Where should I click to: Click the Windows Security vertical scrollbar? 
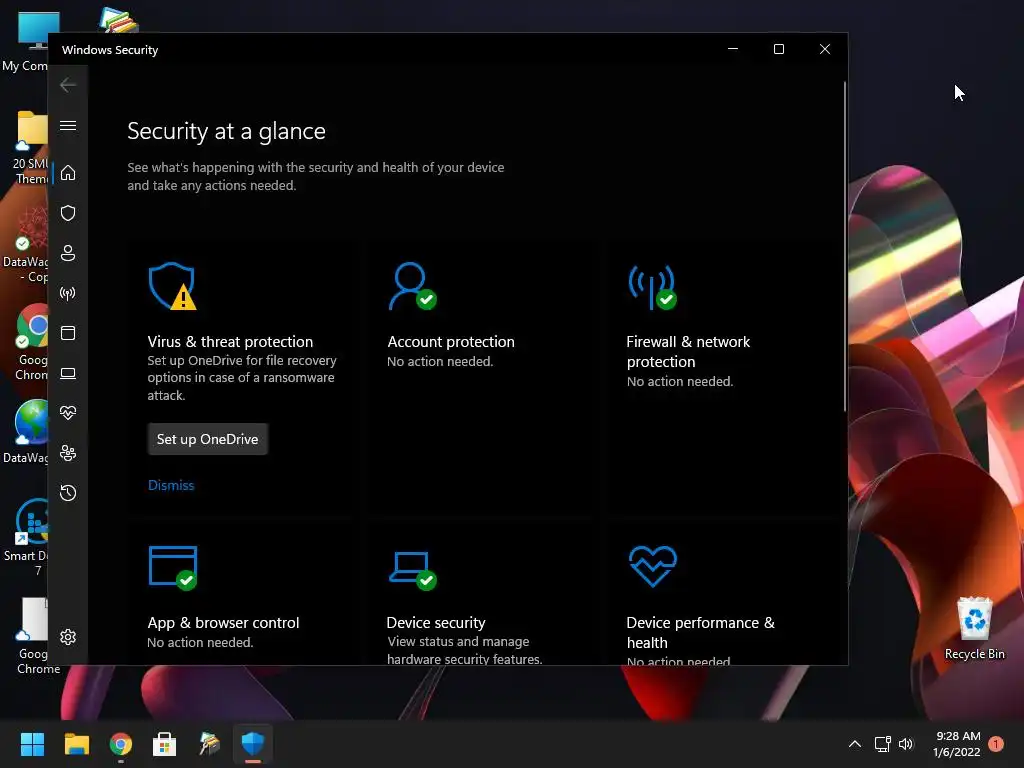pyautogui.click(x=845, y=247)
